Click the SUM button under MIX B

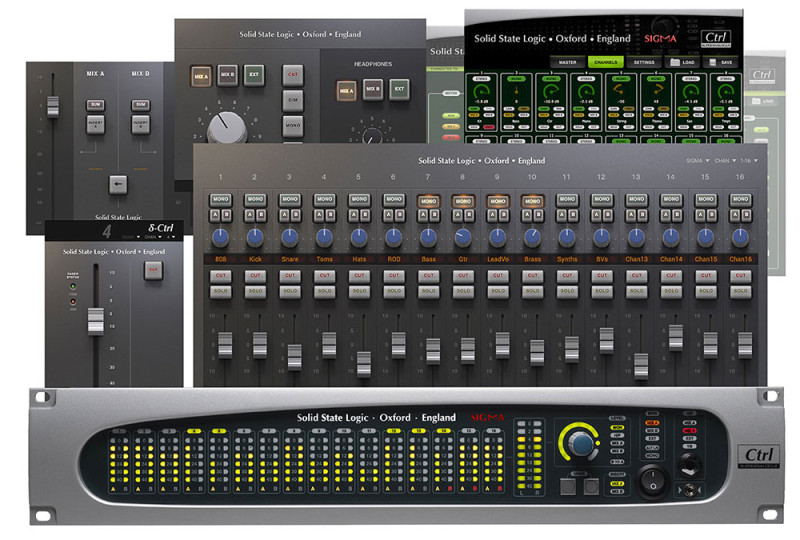click(140, 105)
